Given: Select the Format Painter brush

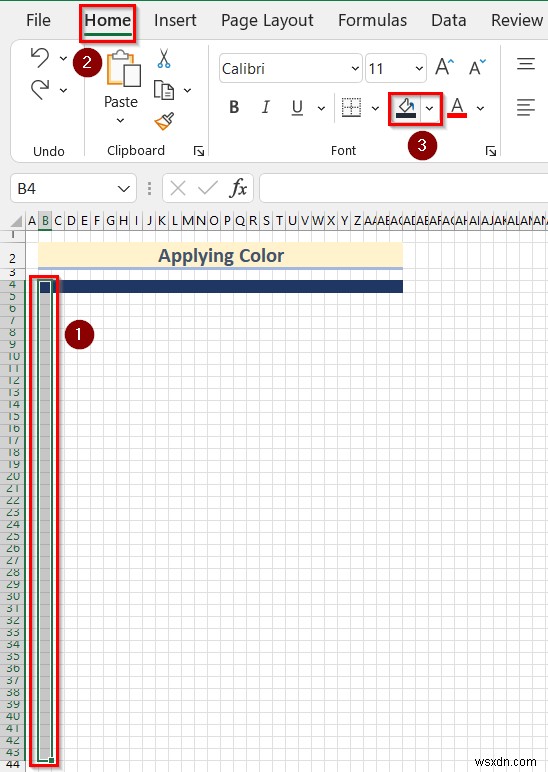Looking at the screenshot, I should 164,121.
